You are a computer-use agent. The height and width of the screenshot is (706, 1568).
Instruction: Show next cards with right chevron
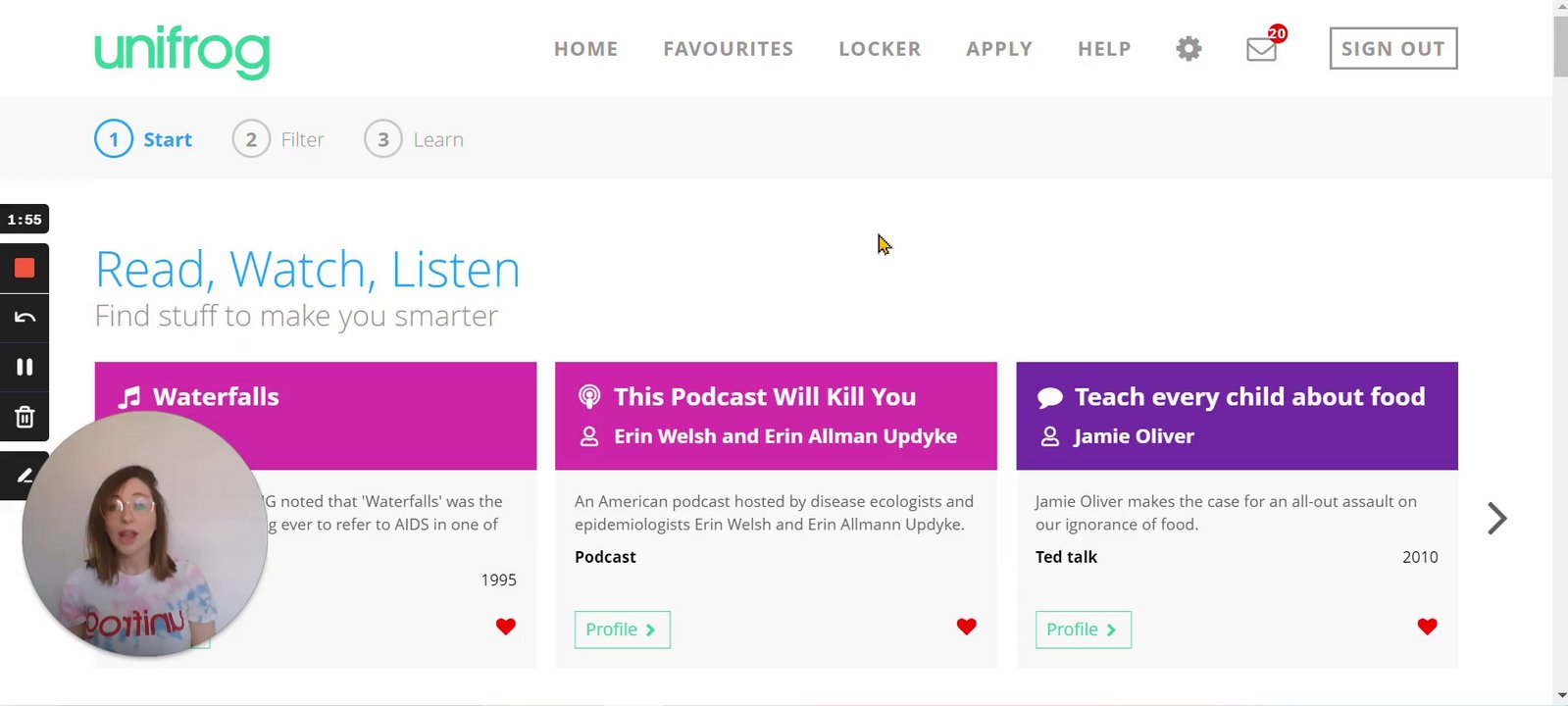[x=1496, y=518]
